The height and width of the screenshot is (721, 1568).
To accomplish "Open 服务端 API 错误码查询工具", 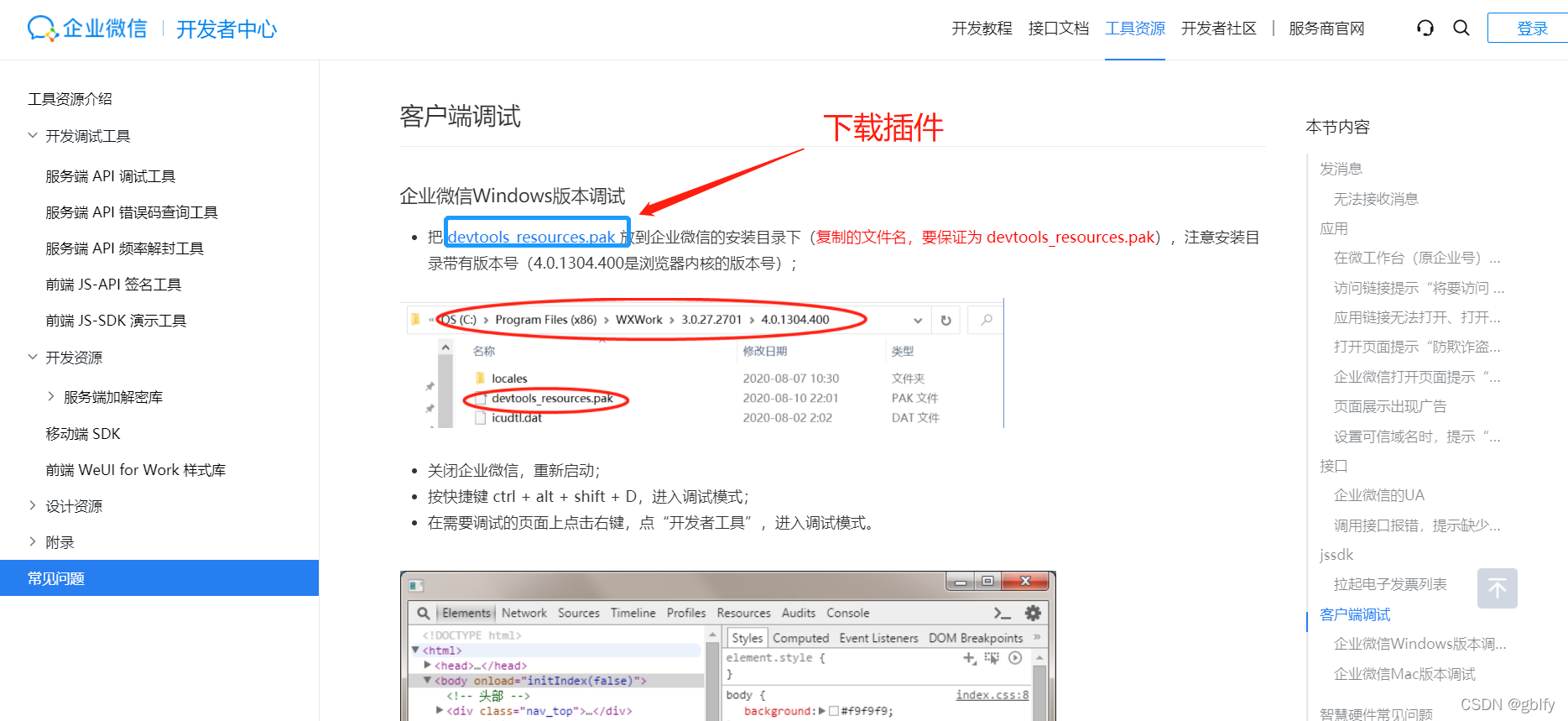I will (x=132, y=212).
